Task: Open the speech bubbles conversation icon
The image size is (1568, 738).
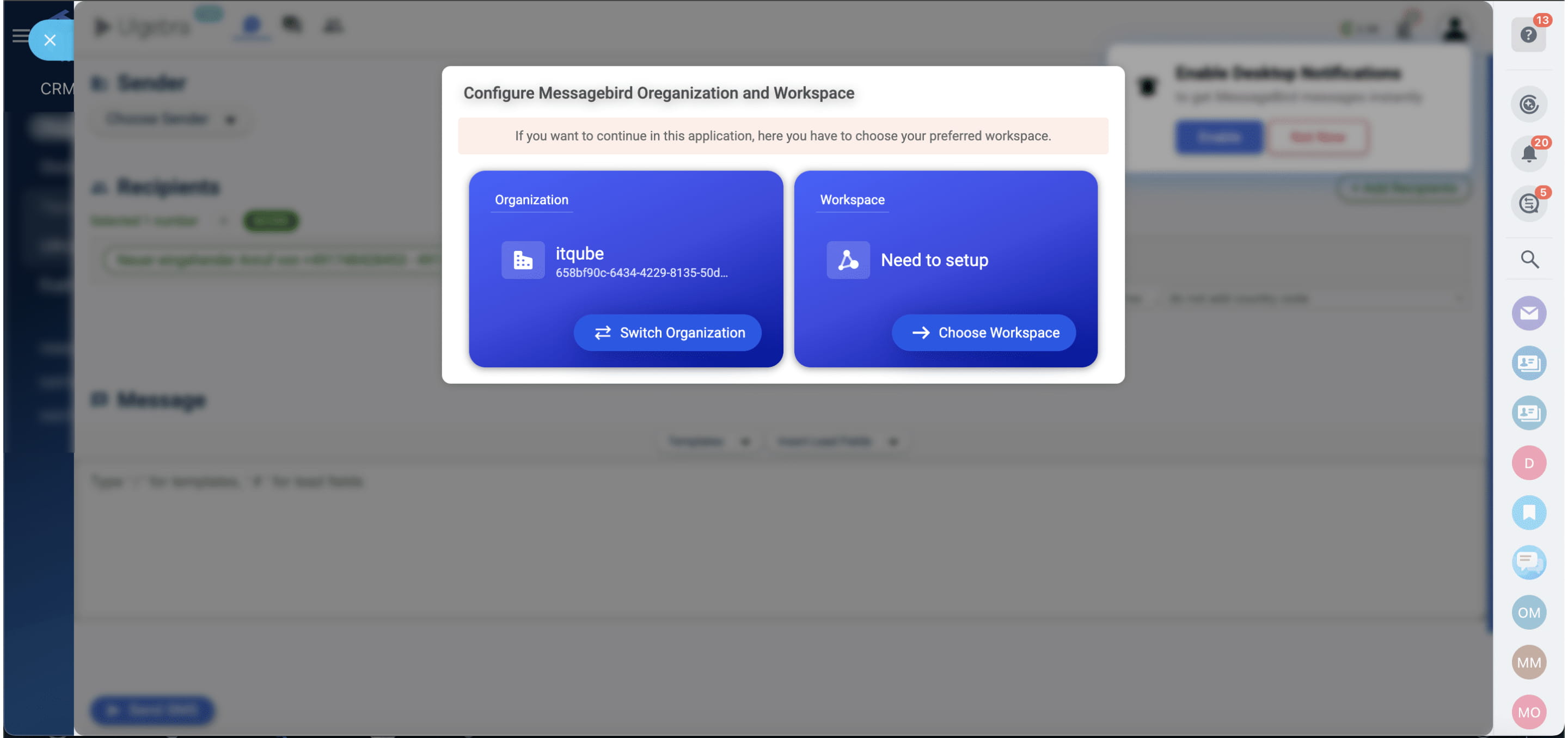Action: click(x=1529, y=563)
